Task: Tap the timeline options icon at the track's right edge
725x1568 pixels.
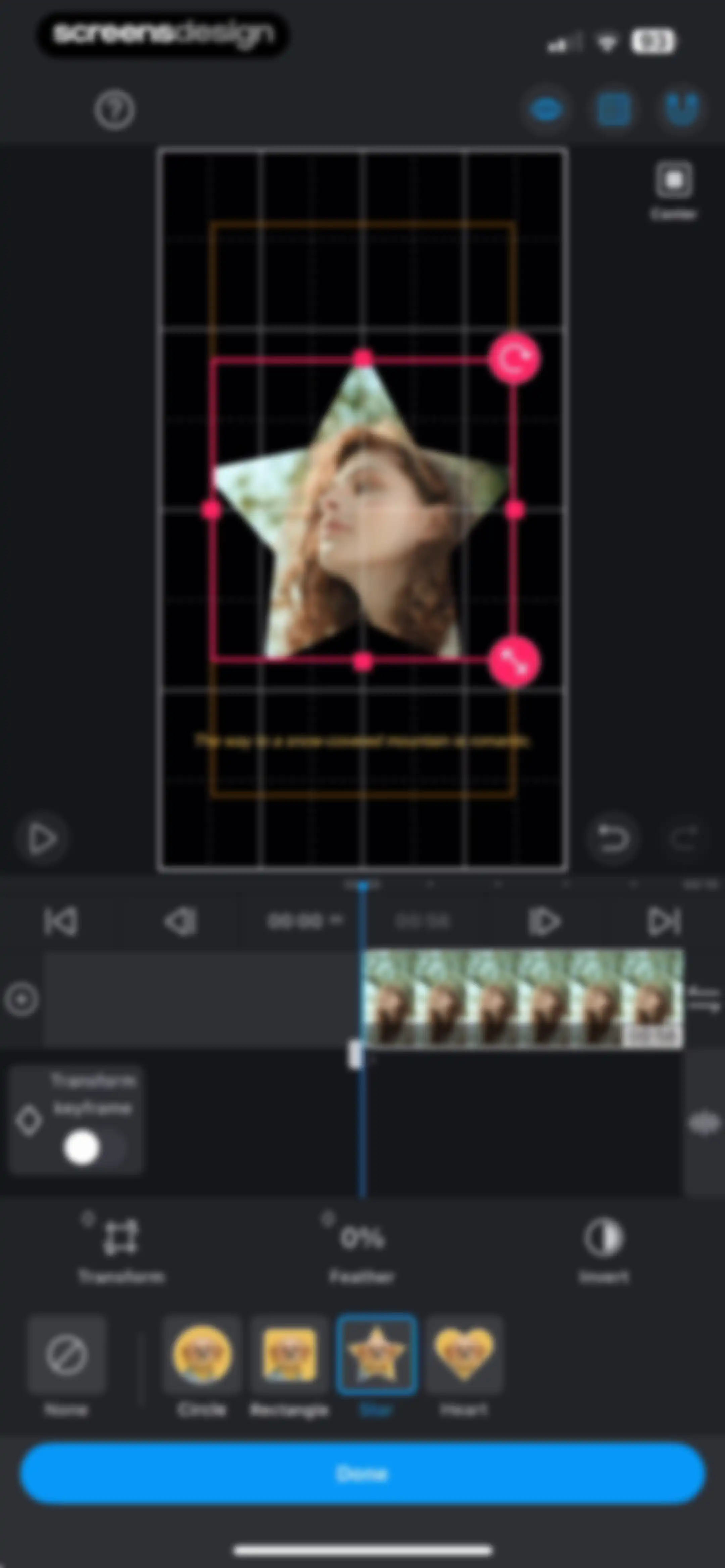Action: click(x=704, y=1000)
